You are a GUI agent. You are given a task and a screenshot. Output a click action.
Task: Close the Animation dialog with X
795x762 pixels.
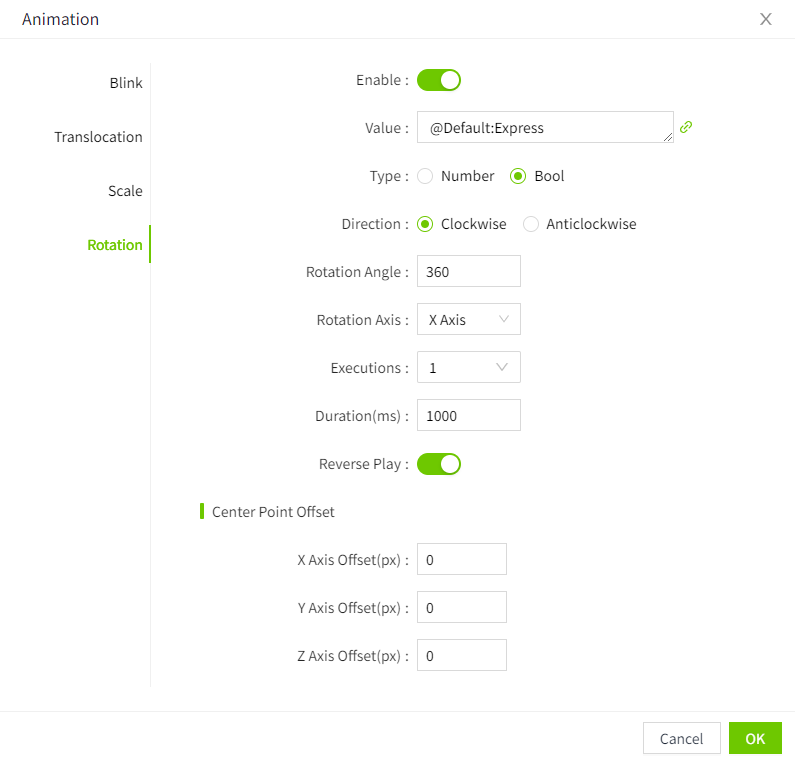(x=766, y=19)
